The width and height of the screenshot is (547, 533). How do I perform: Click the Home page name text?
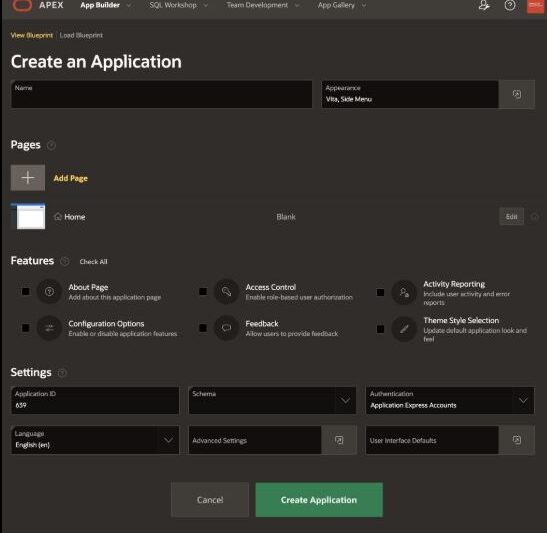click(75, 217)
